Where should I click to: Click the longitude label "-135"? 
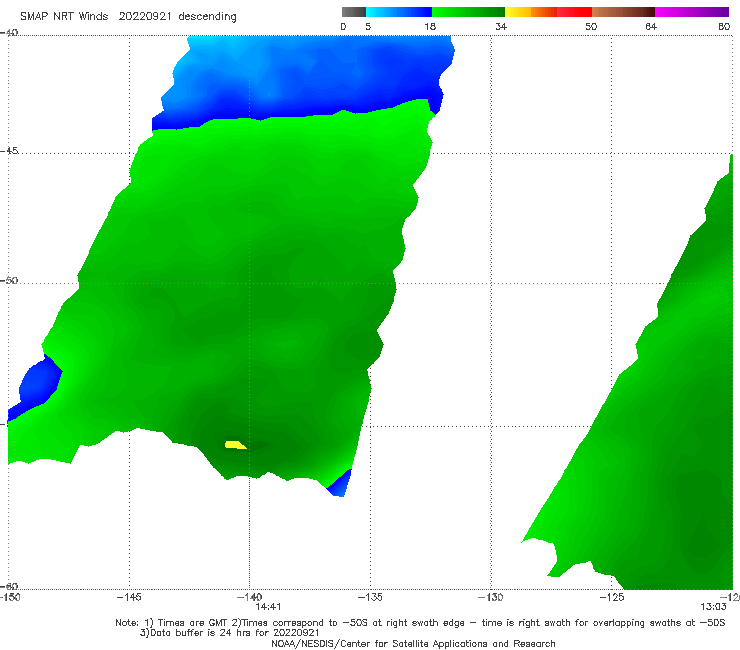coord(370,597)
